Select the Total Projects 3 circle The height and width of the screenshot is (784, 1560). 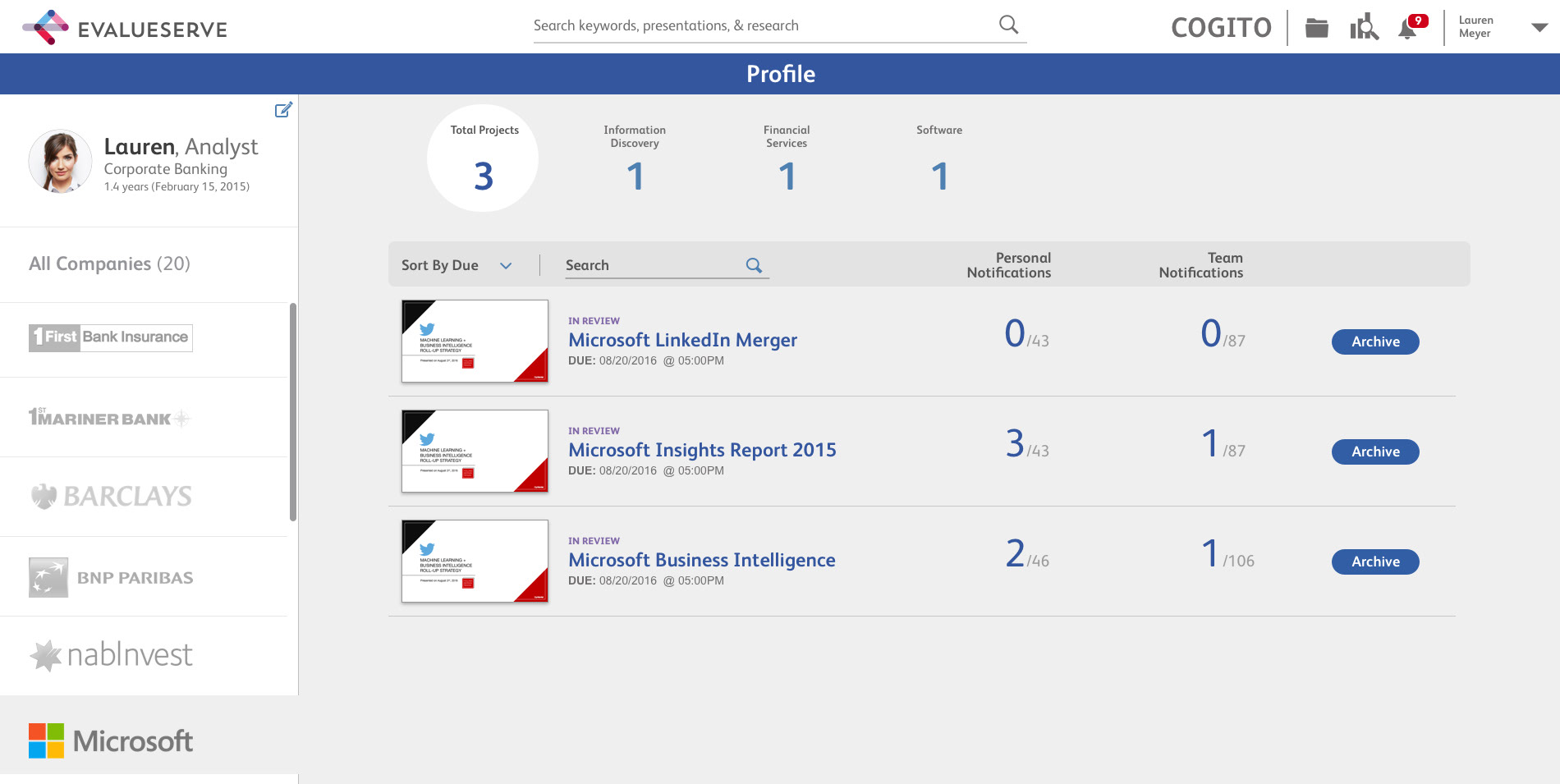[x=483, y=158]
